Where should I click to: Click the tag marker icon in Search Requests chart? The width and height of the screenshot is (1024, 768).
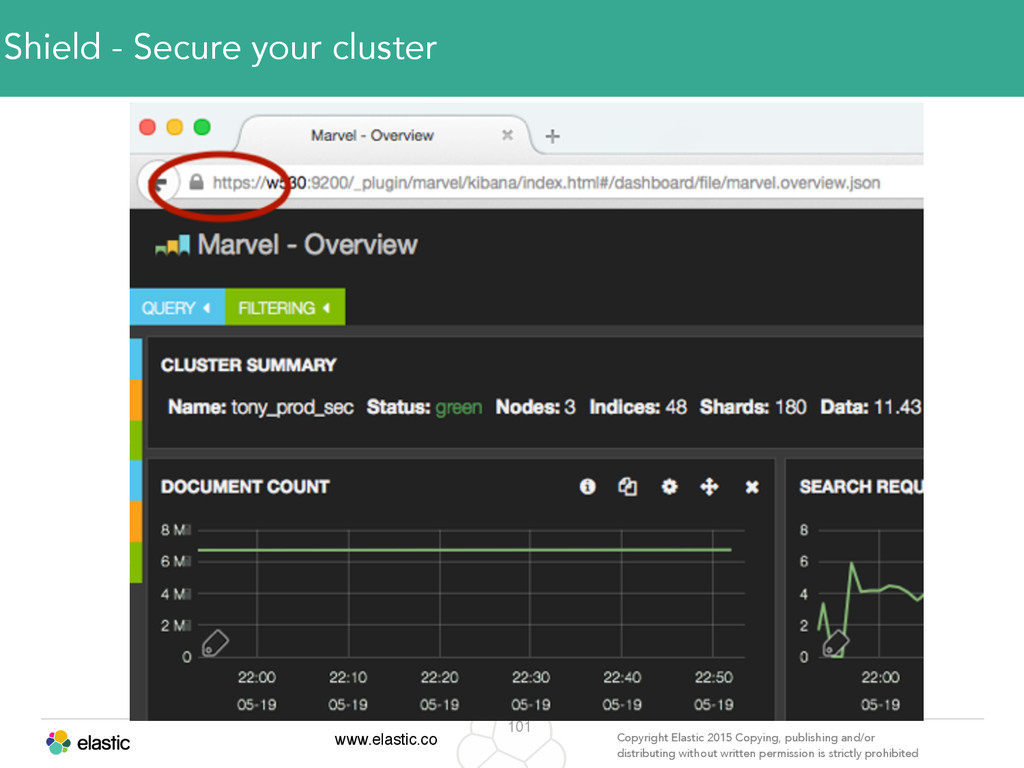pos(835,643)
